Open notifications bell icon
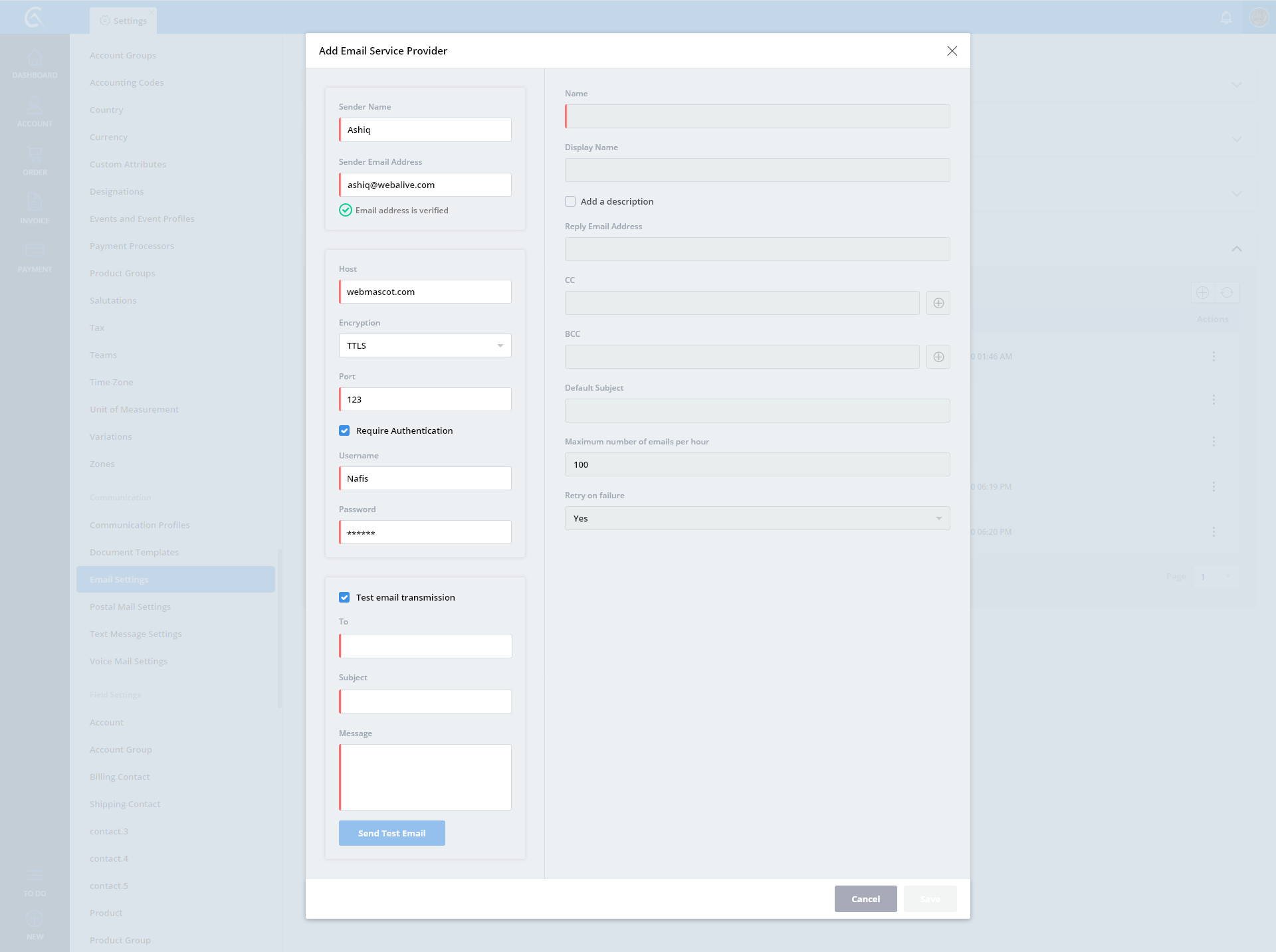Screen dimensions: 1276x952 point(1226,18)
